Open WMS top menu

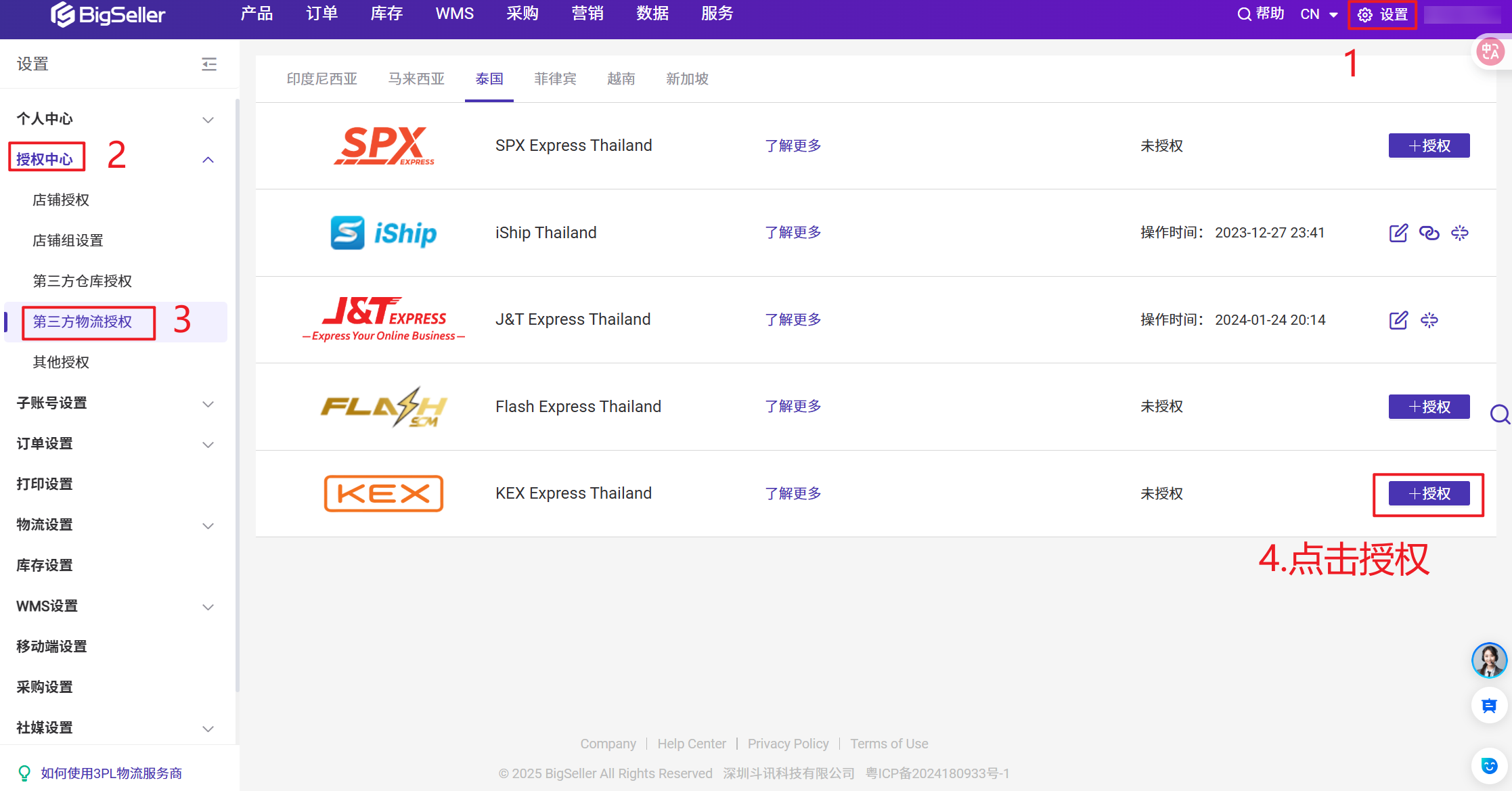tap(455, 14)
